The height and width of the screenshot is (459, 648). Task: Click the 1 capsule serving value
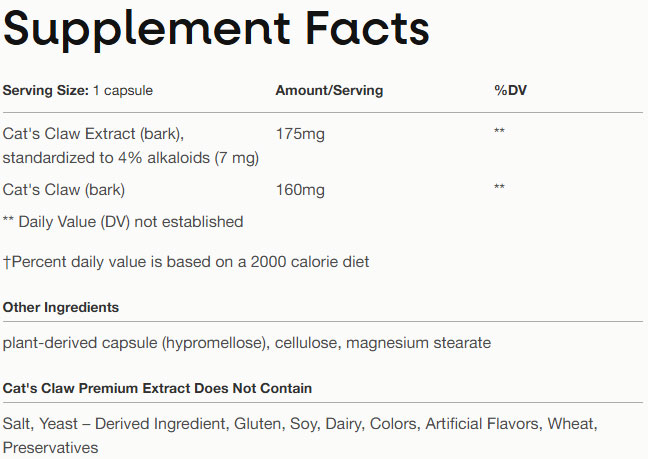(124, 91)
